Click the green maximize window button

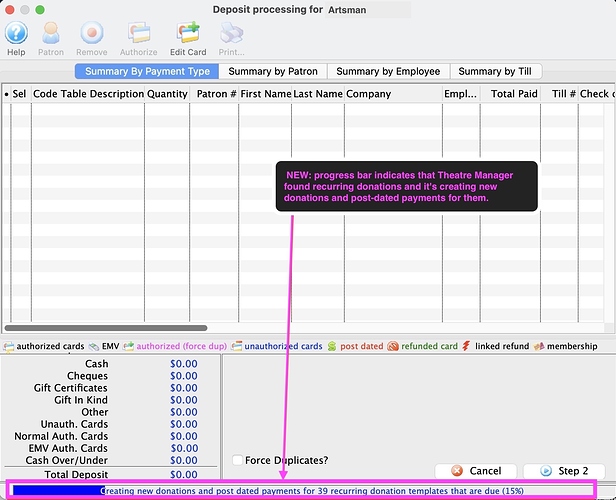[40, 9]
